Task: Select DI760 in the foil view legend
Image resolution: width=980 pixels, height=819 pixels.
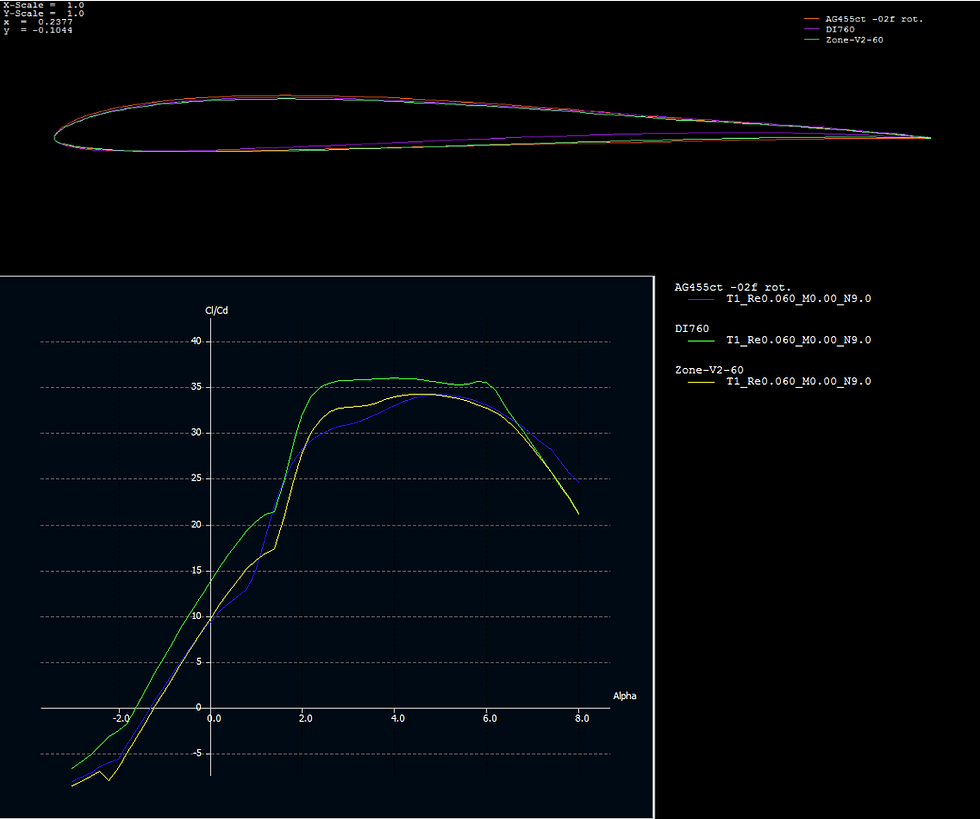Action: pos(840,29)
